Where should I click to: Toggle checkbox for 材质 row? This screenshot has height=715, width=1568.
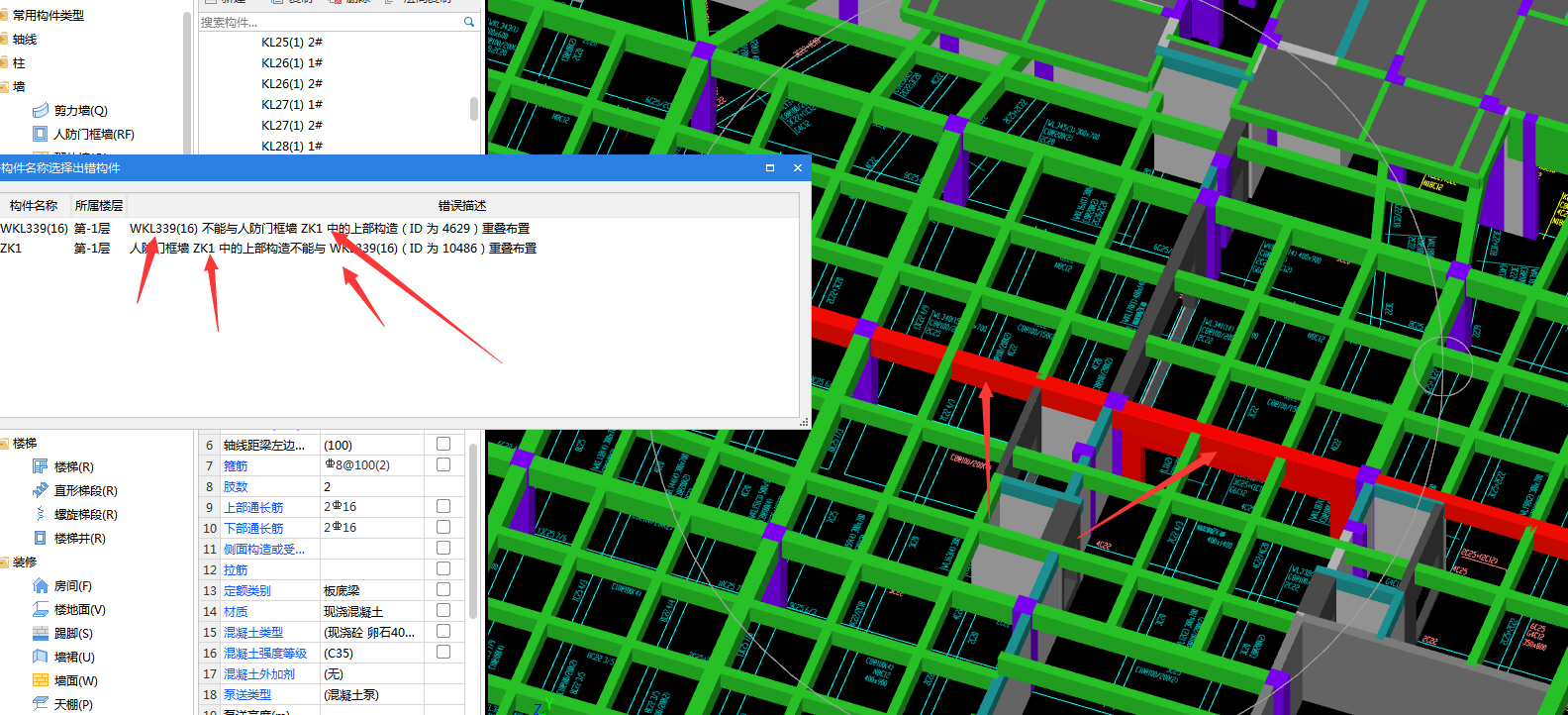[x=443, y=610]
